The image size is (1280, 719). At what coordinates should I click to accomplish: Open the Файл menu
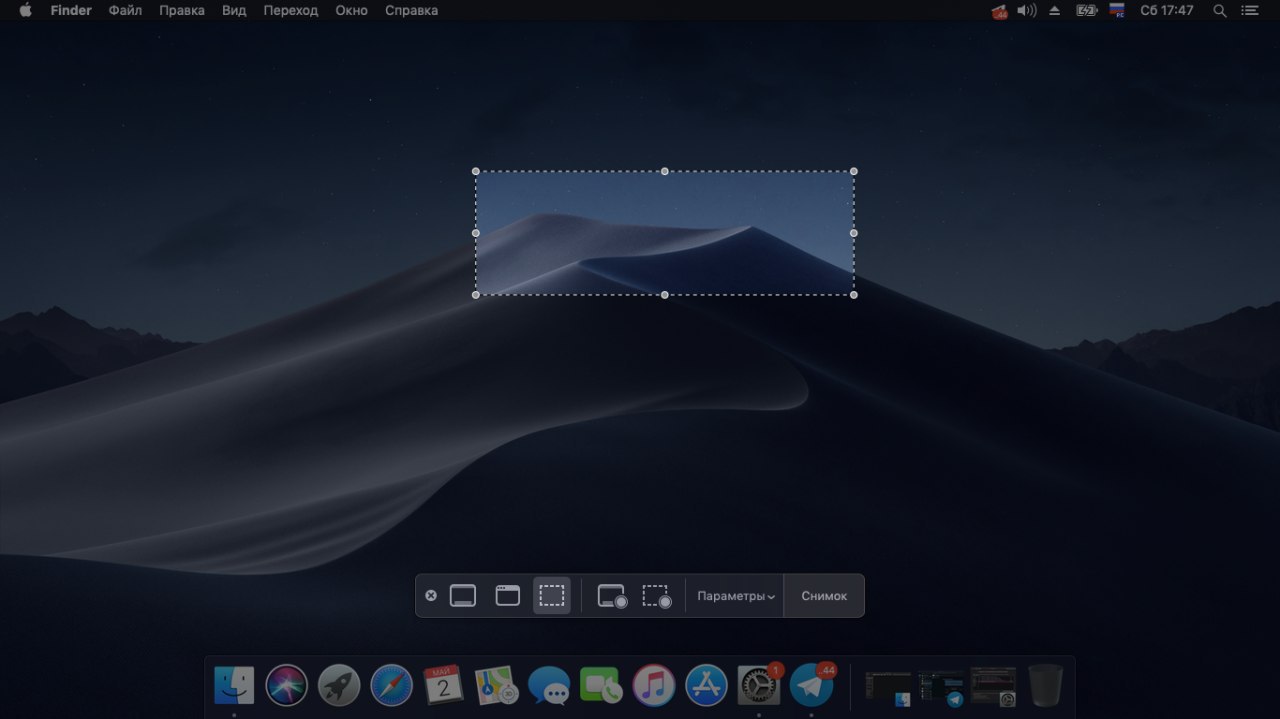(125, 10)
